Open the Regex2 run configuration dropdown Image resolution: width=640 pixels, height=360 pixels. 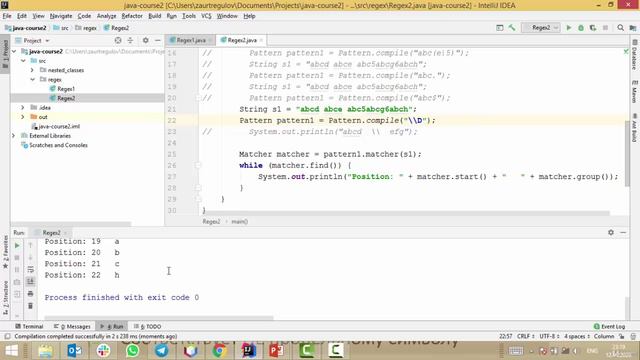pos(541,28)
